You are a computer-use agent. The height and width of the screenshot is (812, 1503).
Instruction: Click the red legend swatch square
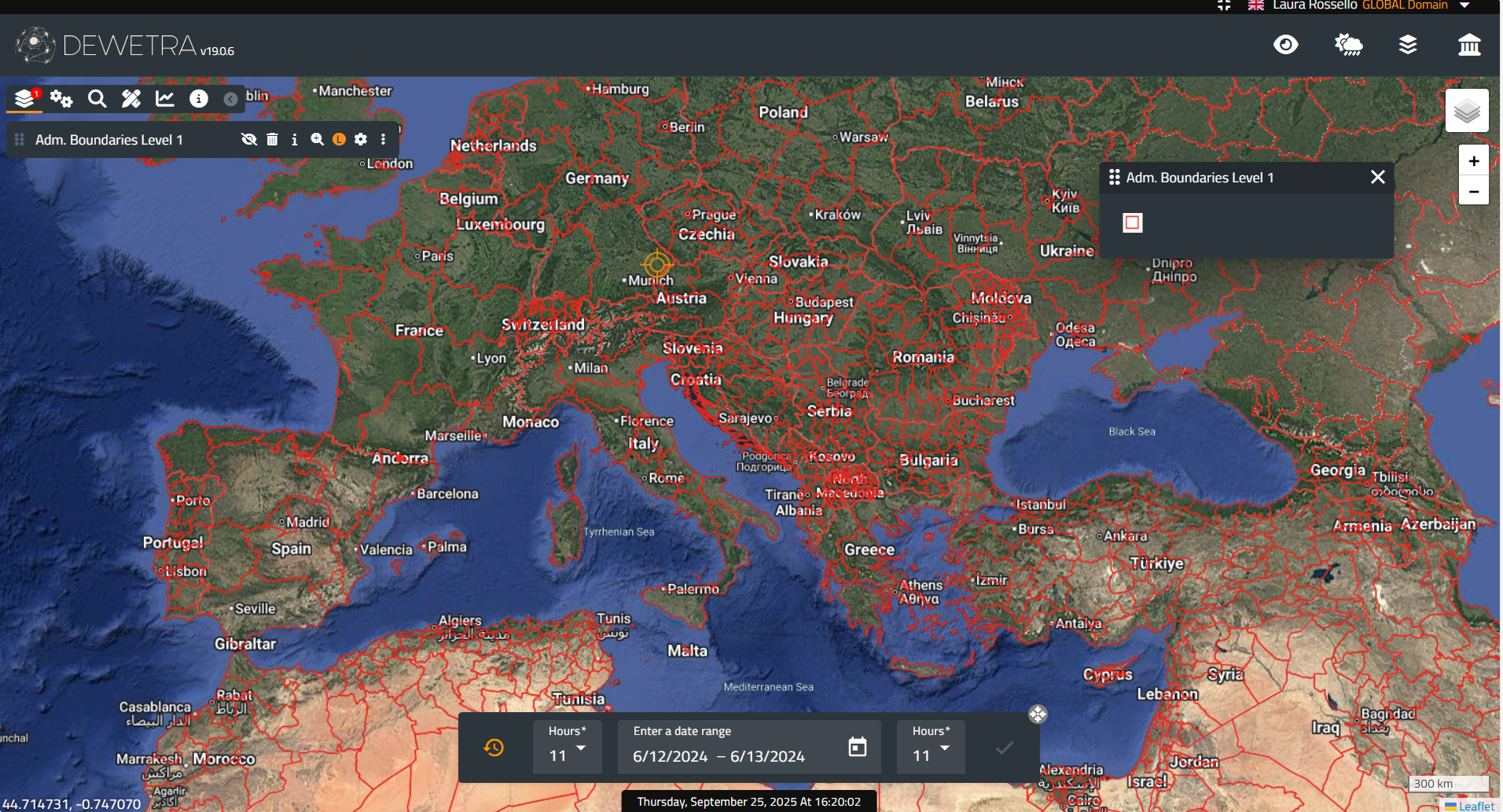coord(1132,222)
